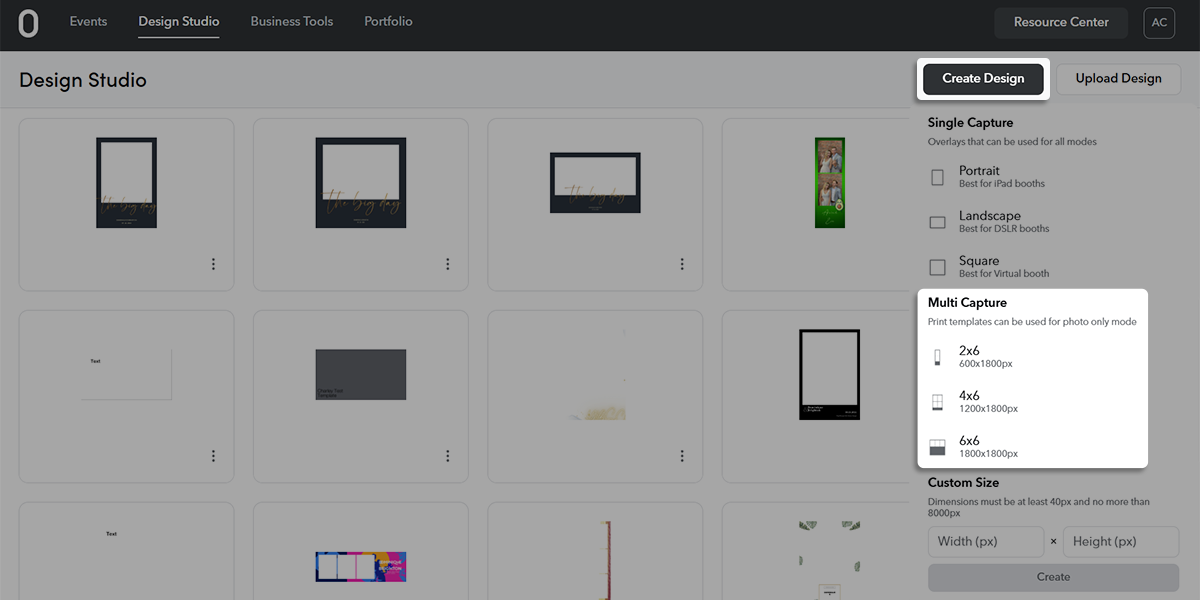Open three-dot menu on second design card
This screenshot has height=600, width=1200.
coord(447,264)
